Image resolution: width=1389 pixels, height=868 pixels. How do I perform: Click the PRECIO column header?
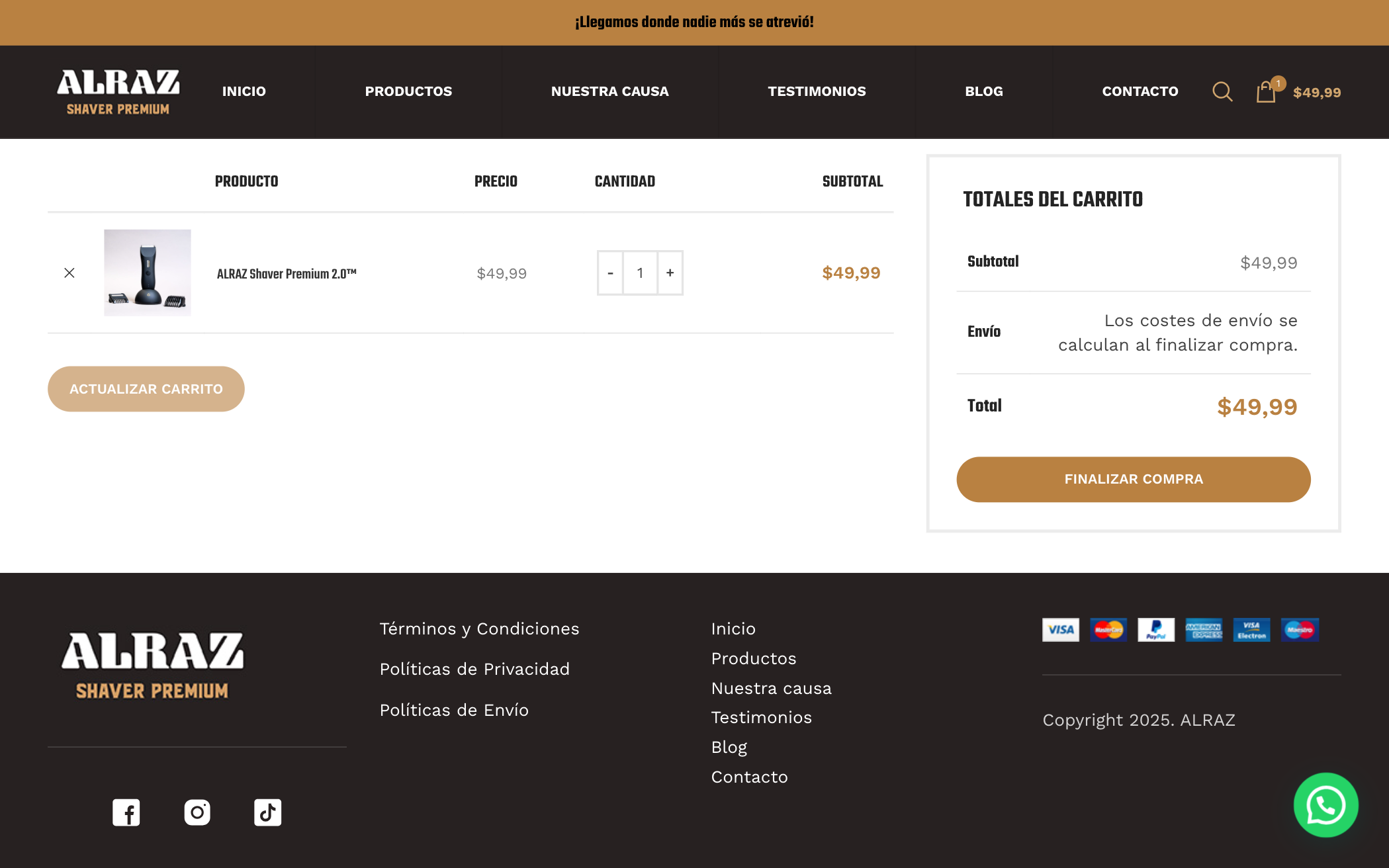[x=496, y=181]
